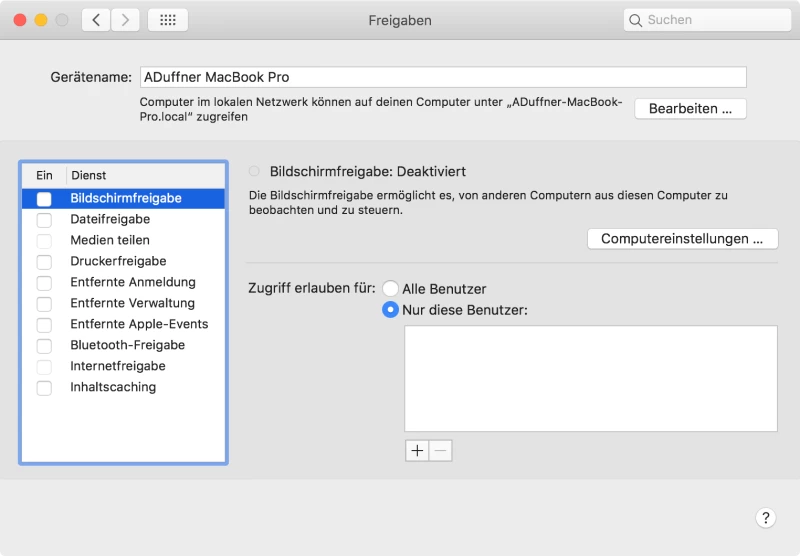Go forward with the right arrow button
The height and width of the screenshot is (556, 800).
125,20
